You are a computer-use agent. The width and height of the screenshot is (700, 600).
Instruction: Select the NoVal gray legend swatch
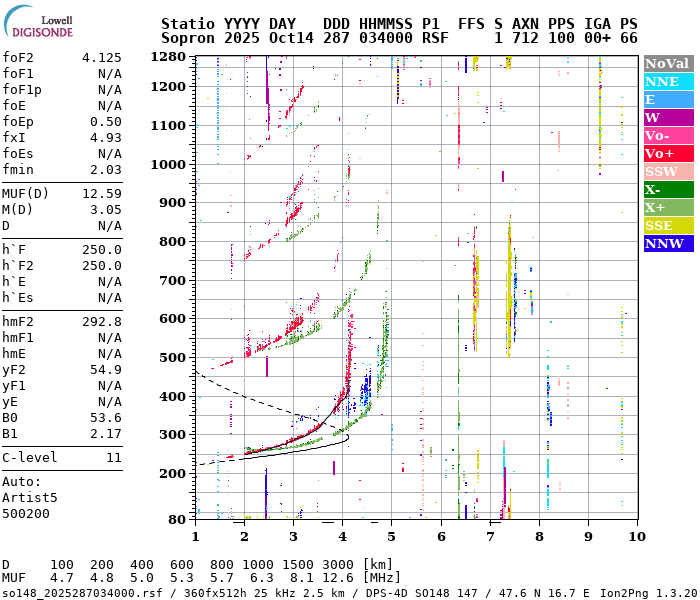tap(668, 63)
